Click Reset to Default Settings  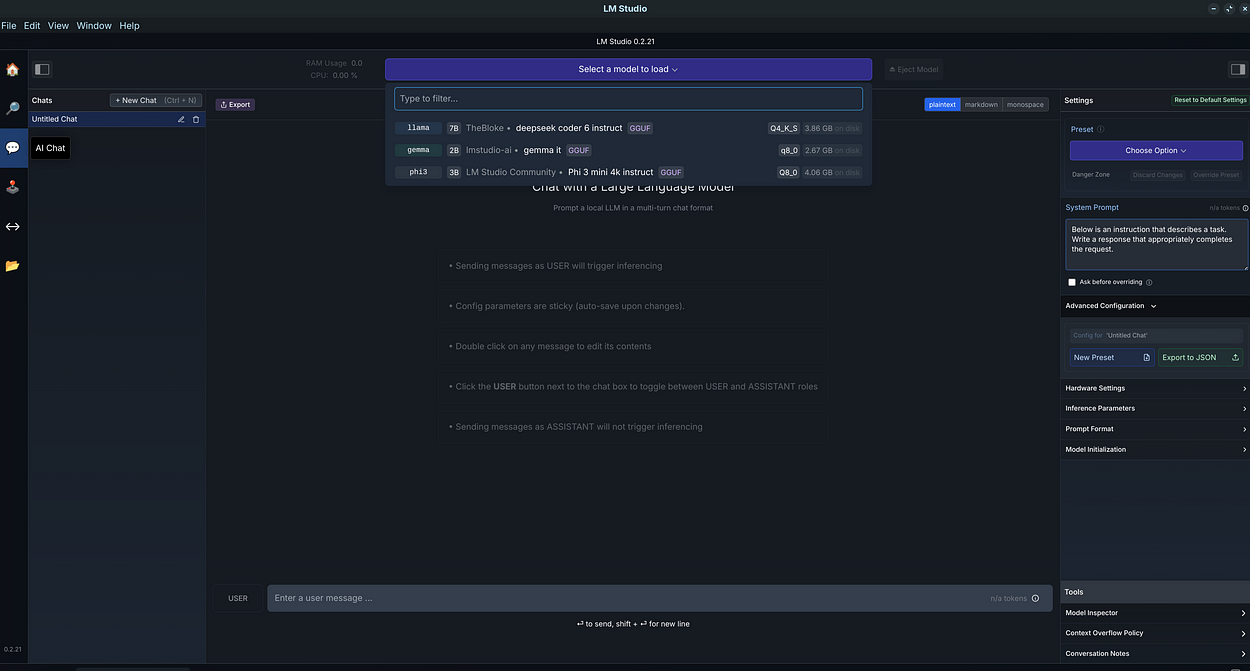1210,100
